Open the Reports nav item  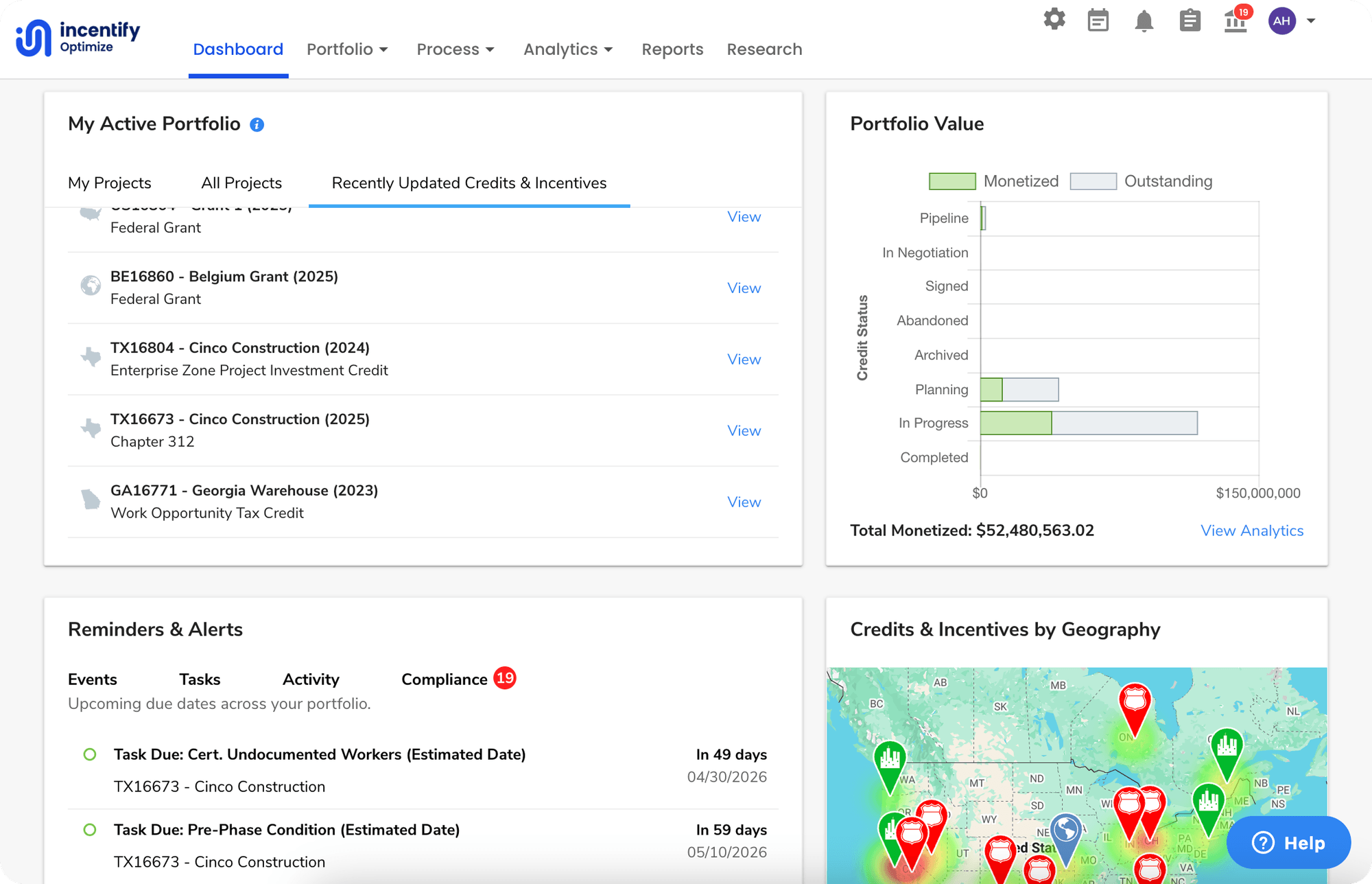672,49
